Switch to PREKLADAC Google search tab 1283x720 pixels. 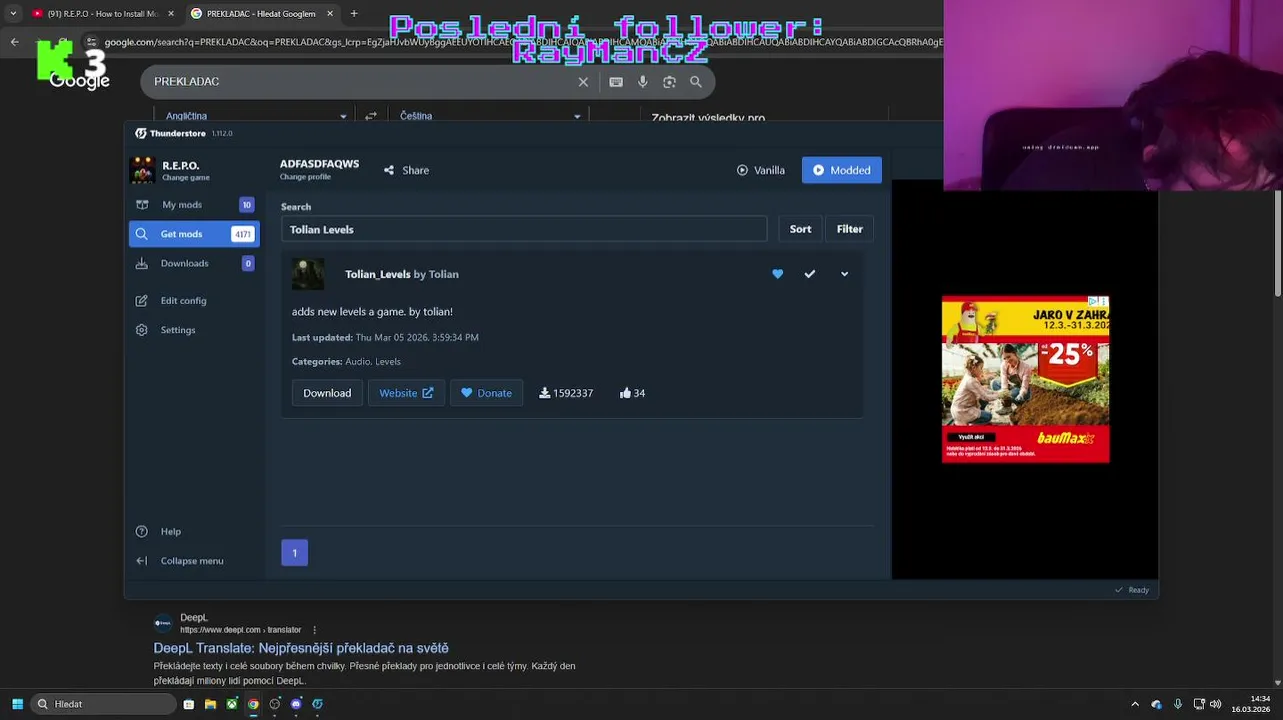[x=261, y=14]
